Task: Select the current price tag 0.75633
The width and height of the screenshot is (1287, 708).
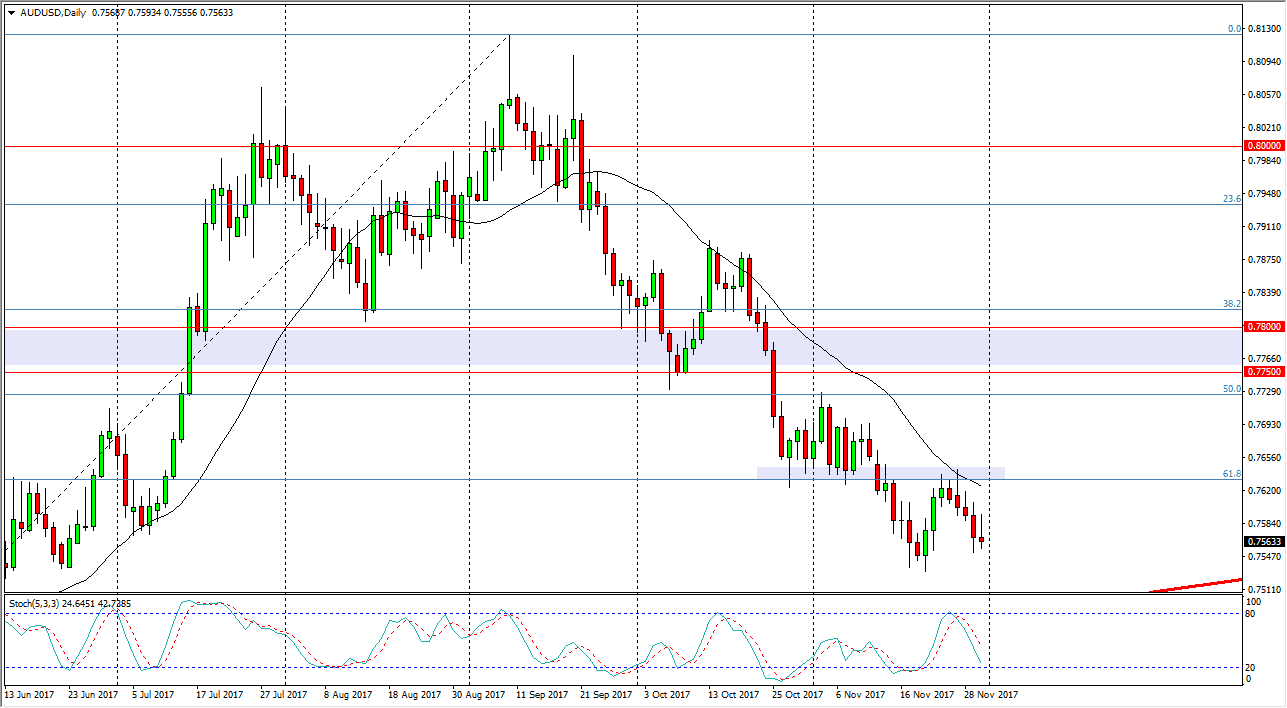Action: (x=1263, y=539)
